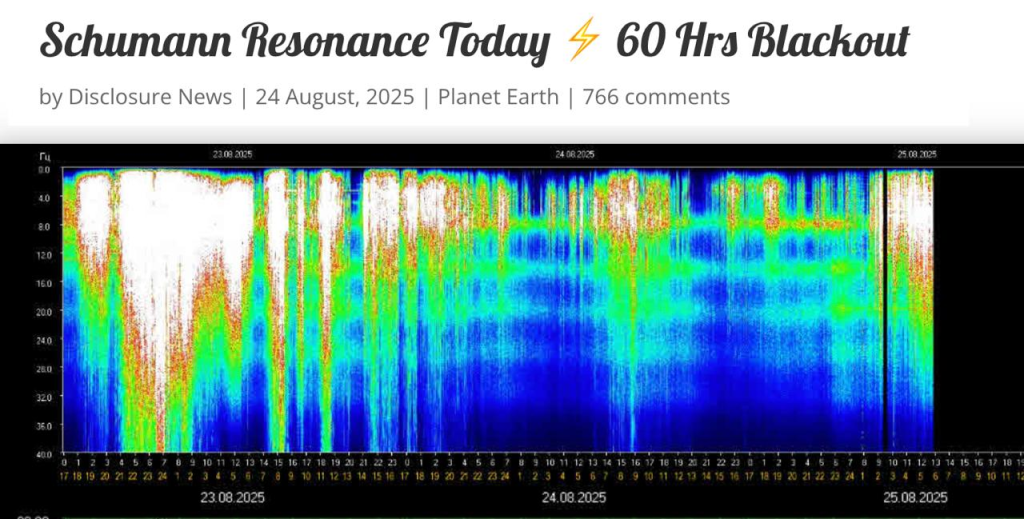Click the large 23.08.2025 date below the chart
Viewport: 1024px width, 519px height.
coord(234,497)
